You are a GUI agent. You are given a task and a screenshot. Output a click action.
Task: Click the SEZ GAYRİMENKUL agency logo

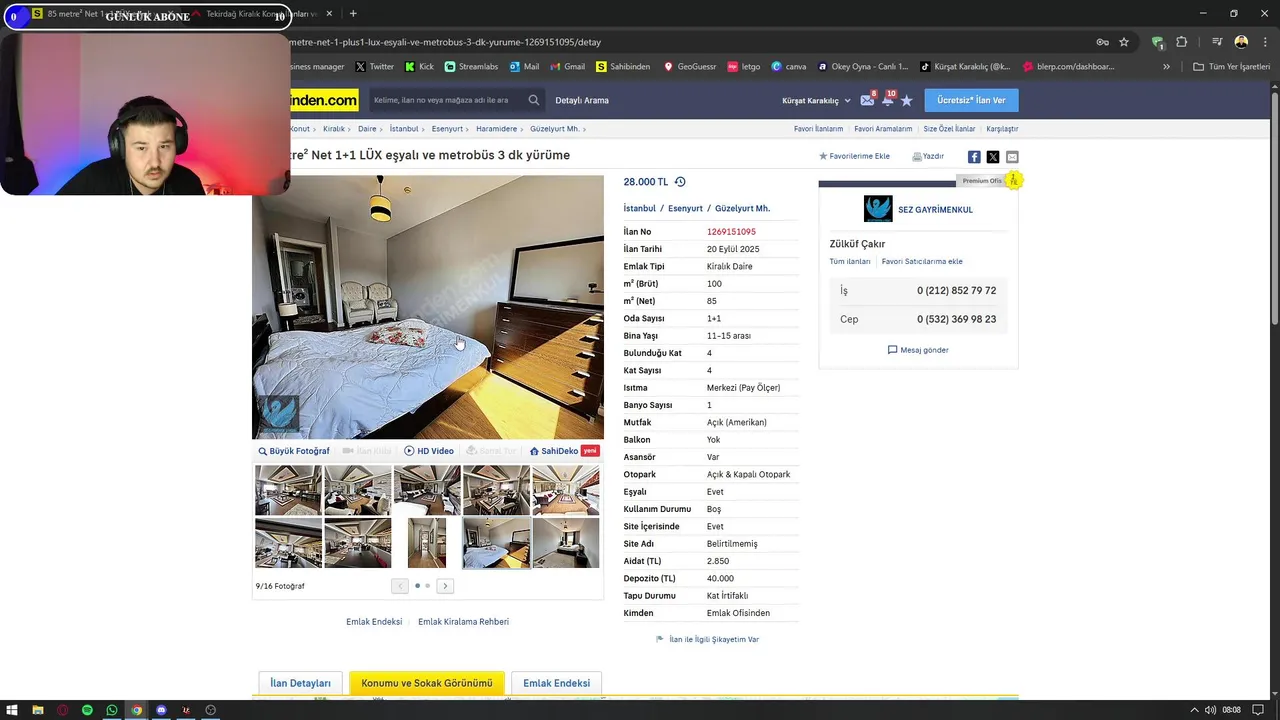tap(878, 209)
